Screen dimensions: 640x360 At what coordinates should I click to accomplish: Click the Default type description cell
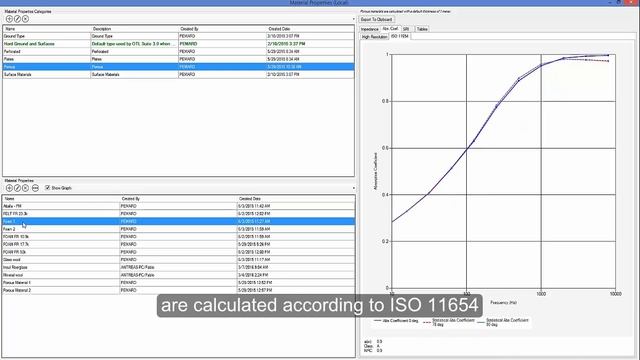(134, 44)
